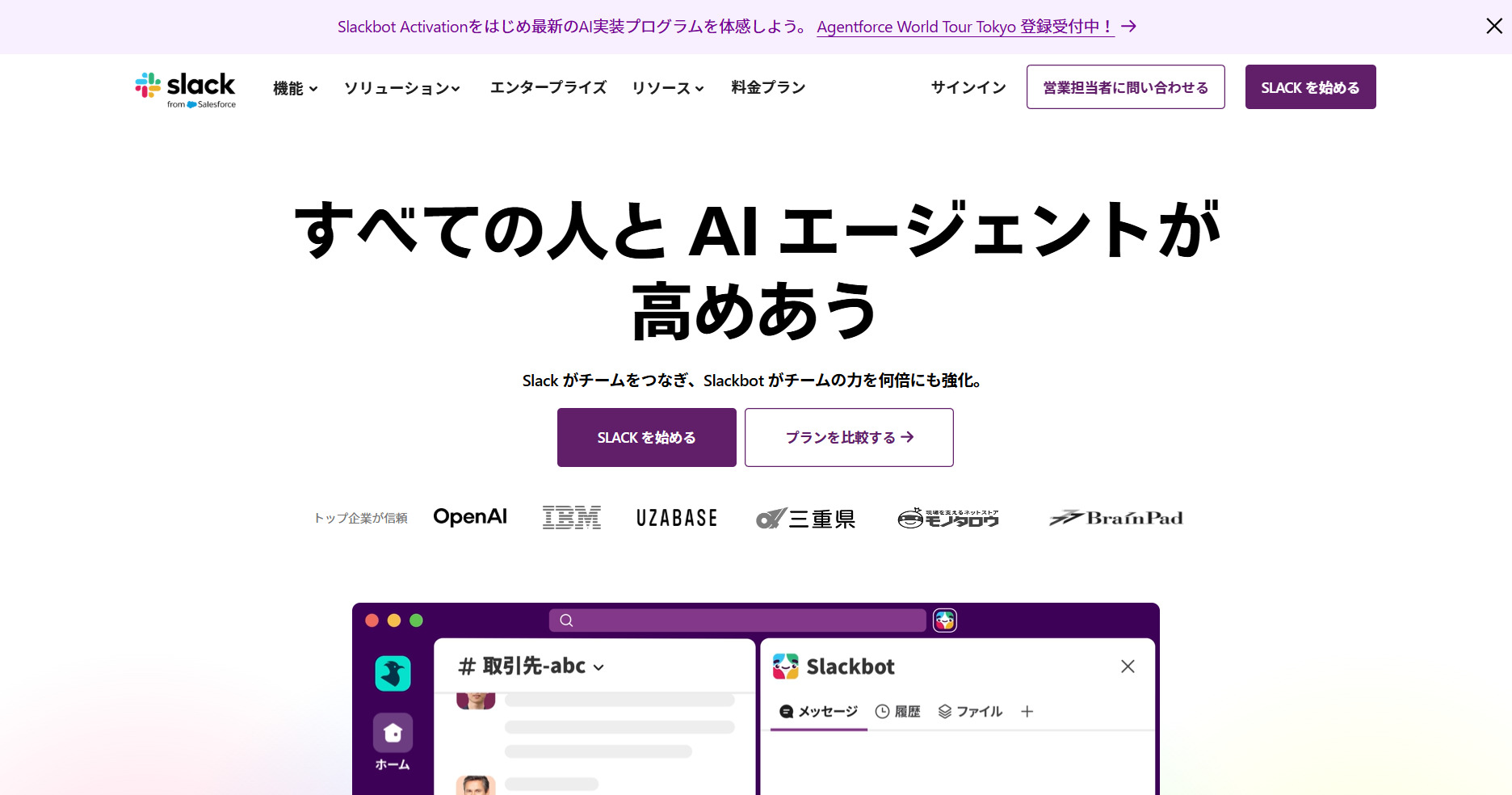Open the エンタープライズ menu item
Image resolution: width=1512 pixels, height=795 pixels.
pyautogui.click(x=548, y=87)
